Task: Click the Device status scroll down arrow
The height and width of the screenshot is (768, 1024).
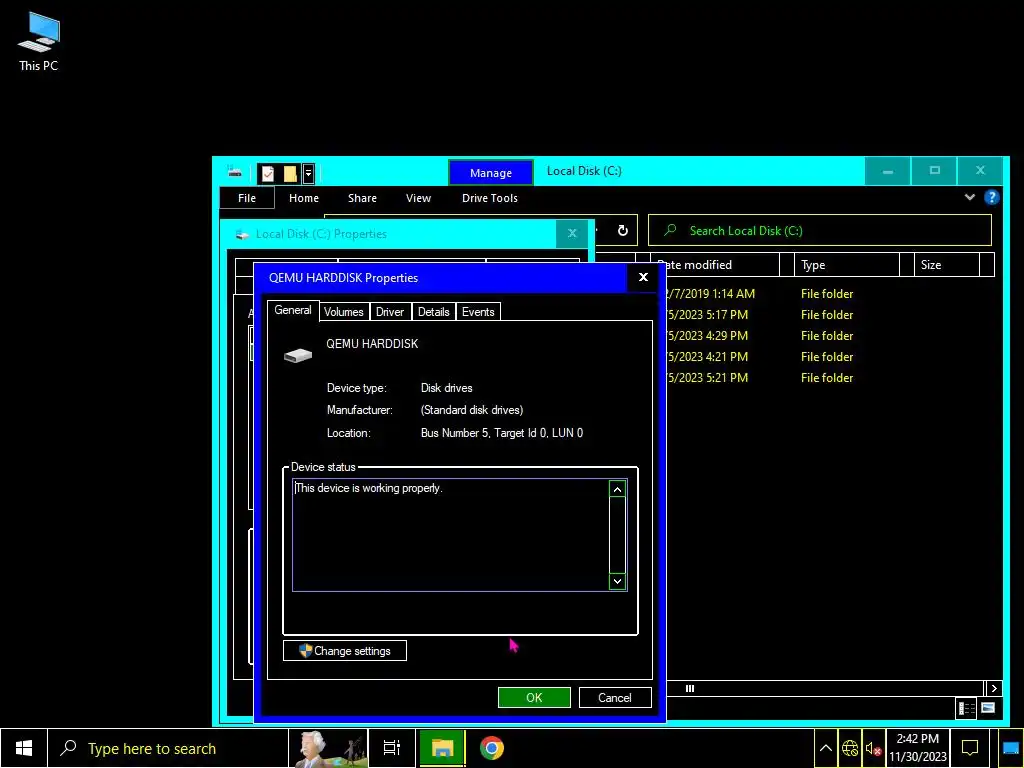Action: coord(617,581)
